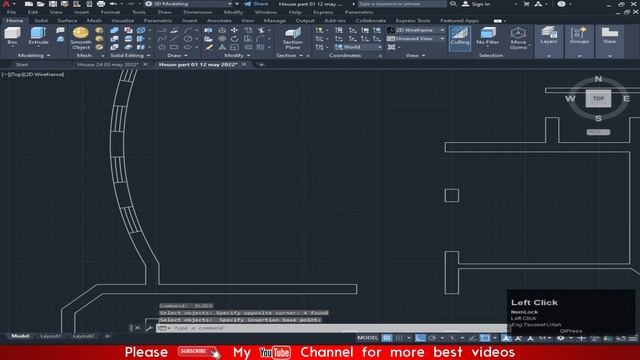The width and height of the screenshot is (640, 360).
Task: Open the Help question mark icon
Action: [562, 4]
